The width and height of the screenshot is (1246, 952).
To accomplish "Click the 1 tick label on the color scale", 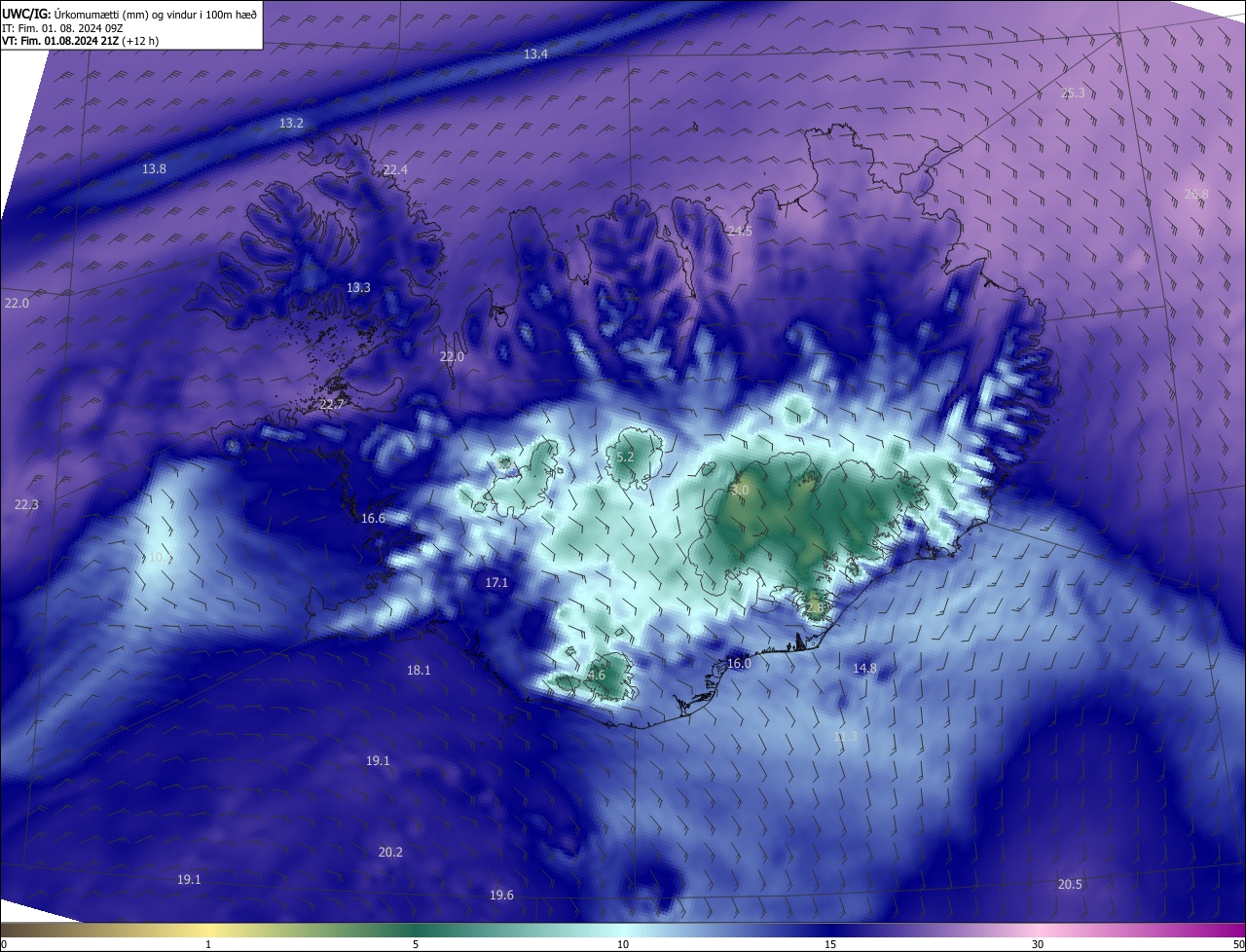I will (x=208, y=945).
